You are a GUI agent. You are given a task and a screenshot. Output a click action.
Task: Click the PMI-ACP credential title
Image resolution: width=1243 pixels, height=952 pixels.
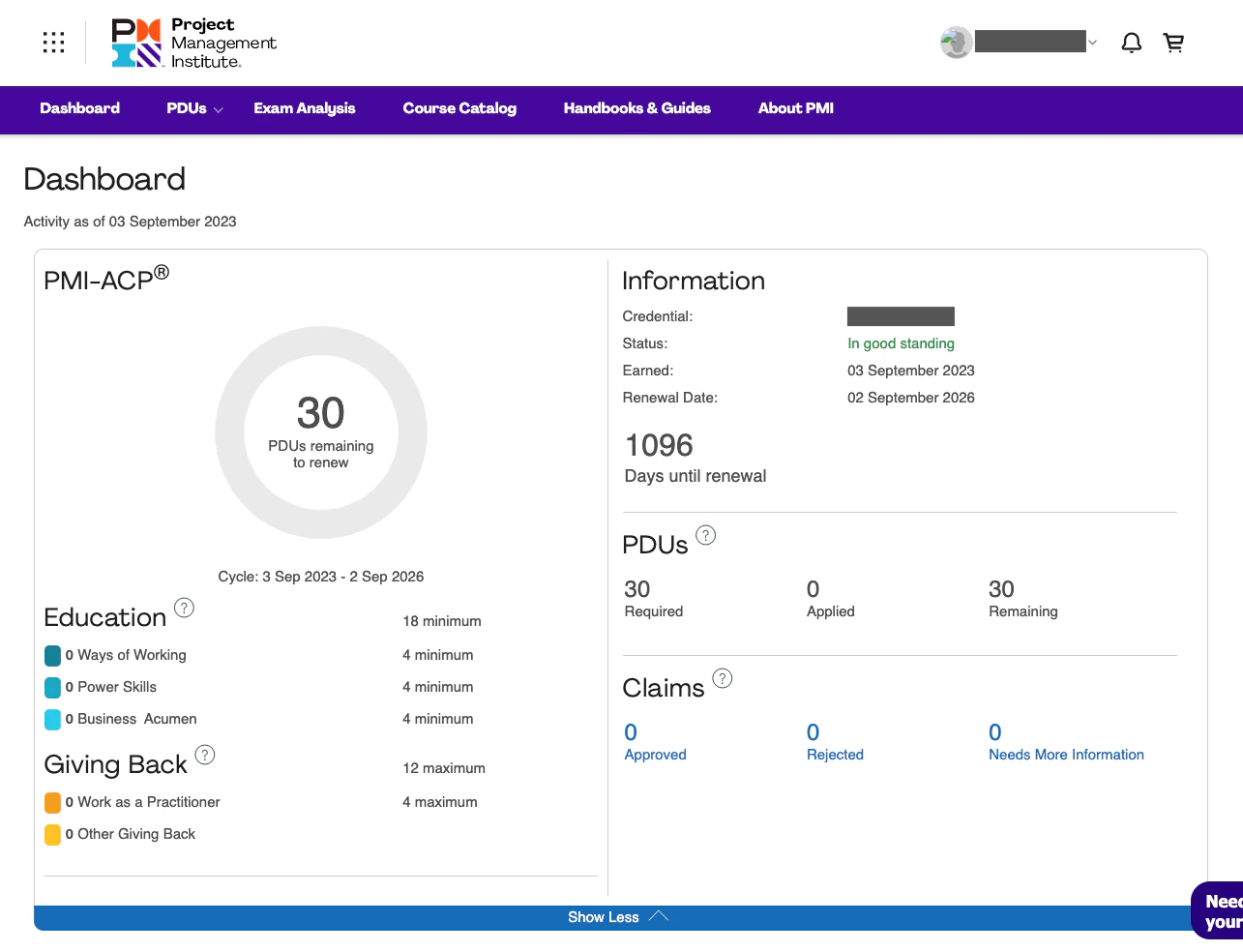(x=106, y=279)
